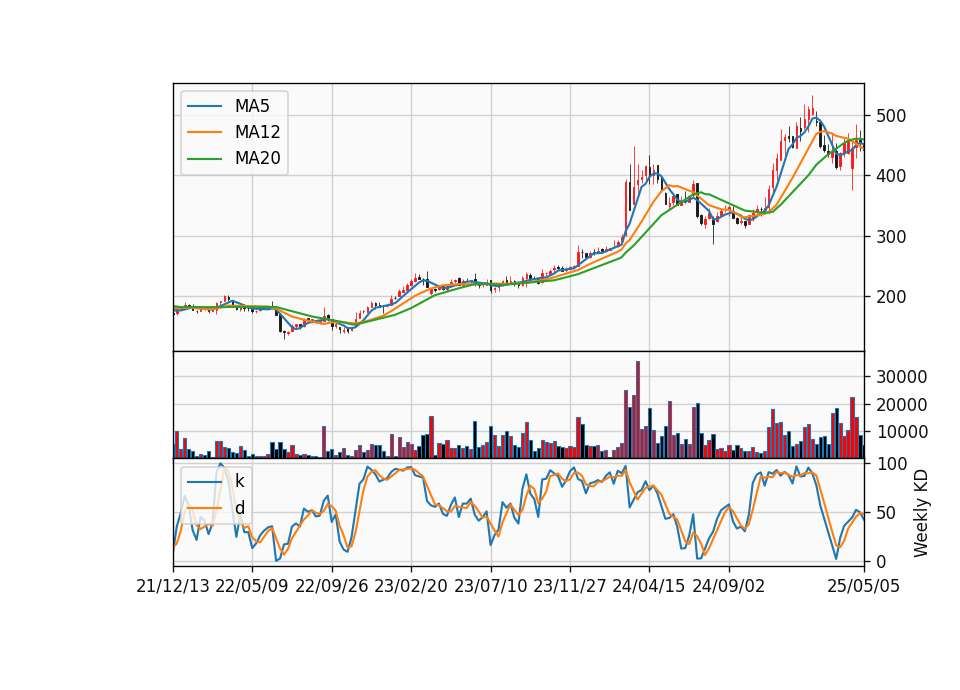The image size is (960, 690).
Task: Click the 23/07/10 date tick label
Action: point(490,587)
